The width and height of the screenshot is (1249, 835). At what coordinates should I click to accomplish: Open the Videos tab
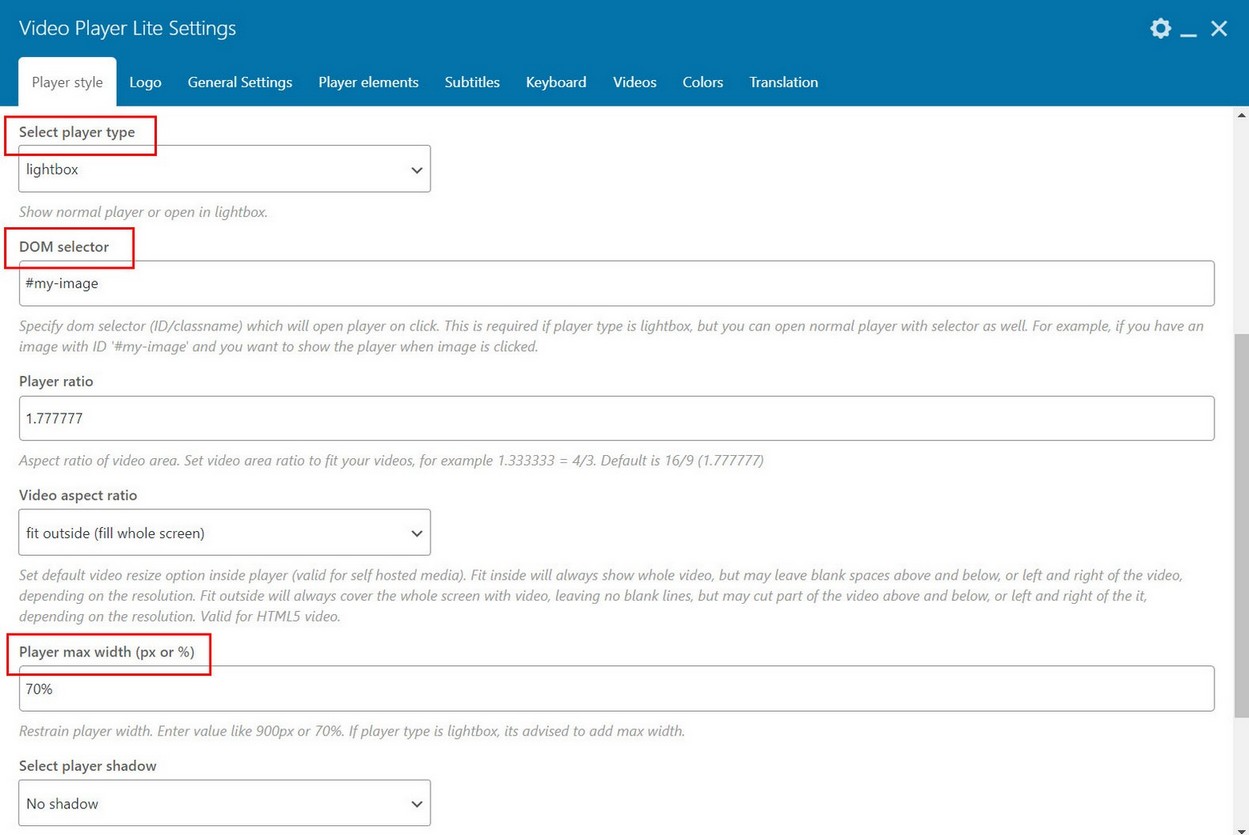click(x=634, y=82)
